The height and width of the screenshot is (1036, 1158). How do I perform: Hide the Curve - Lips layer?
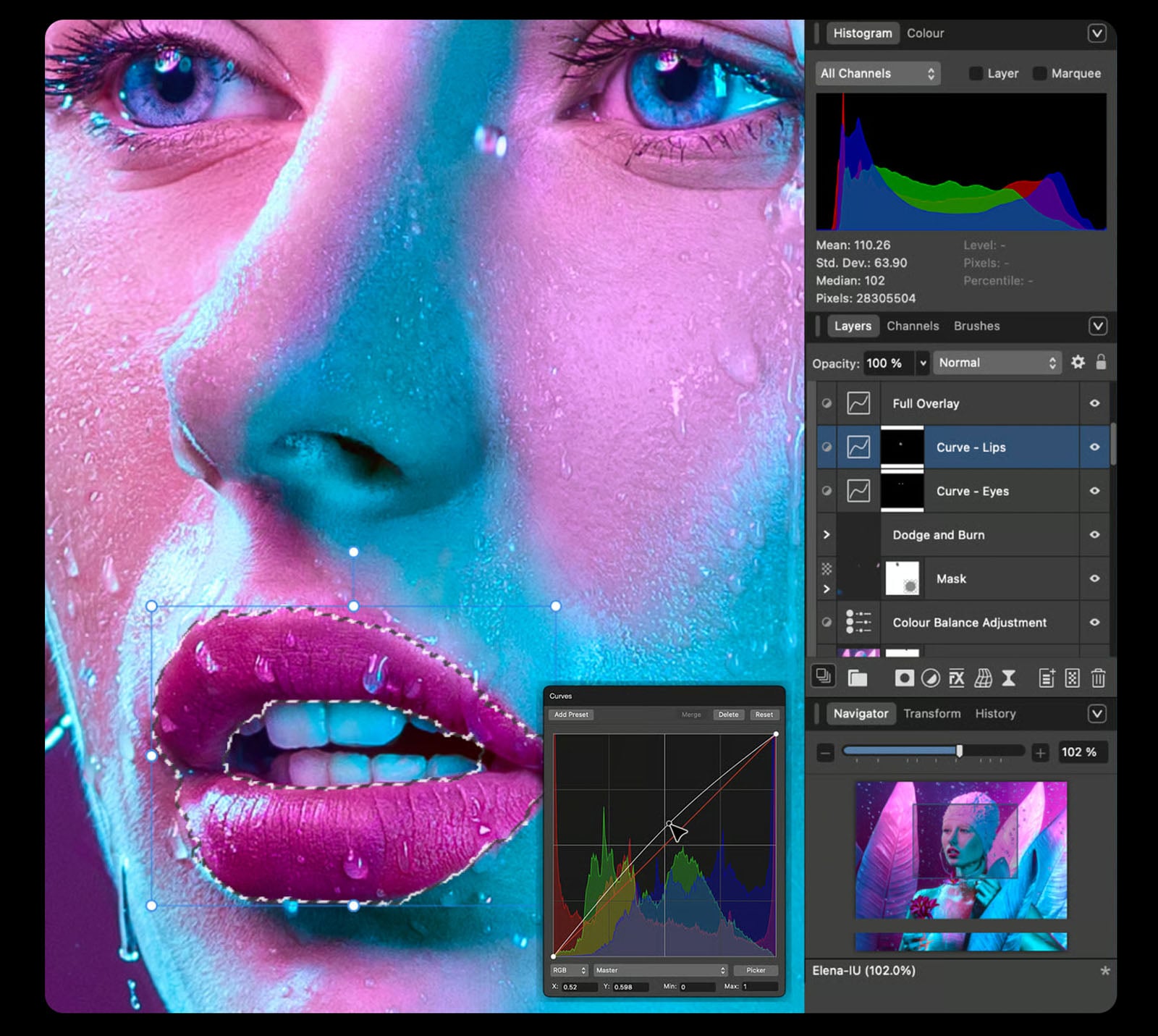tap(1094, 447)
